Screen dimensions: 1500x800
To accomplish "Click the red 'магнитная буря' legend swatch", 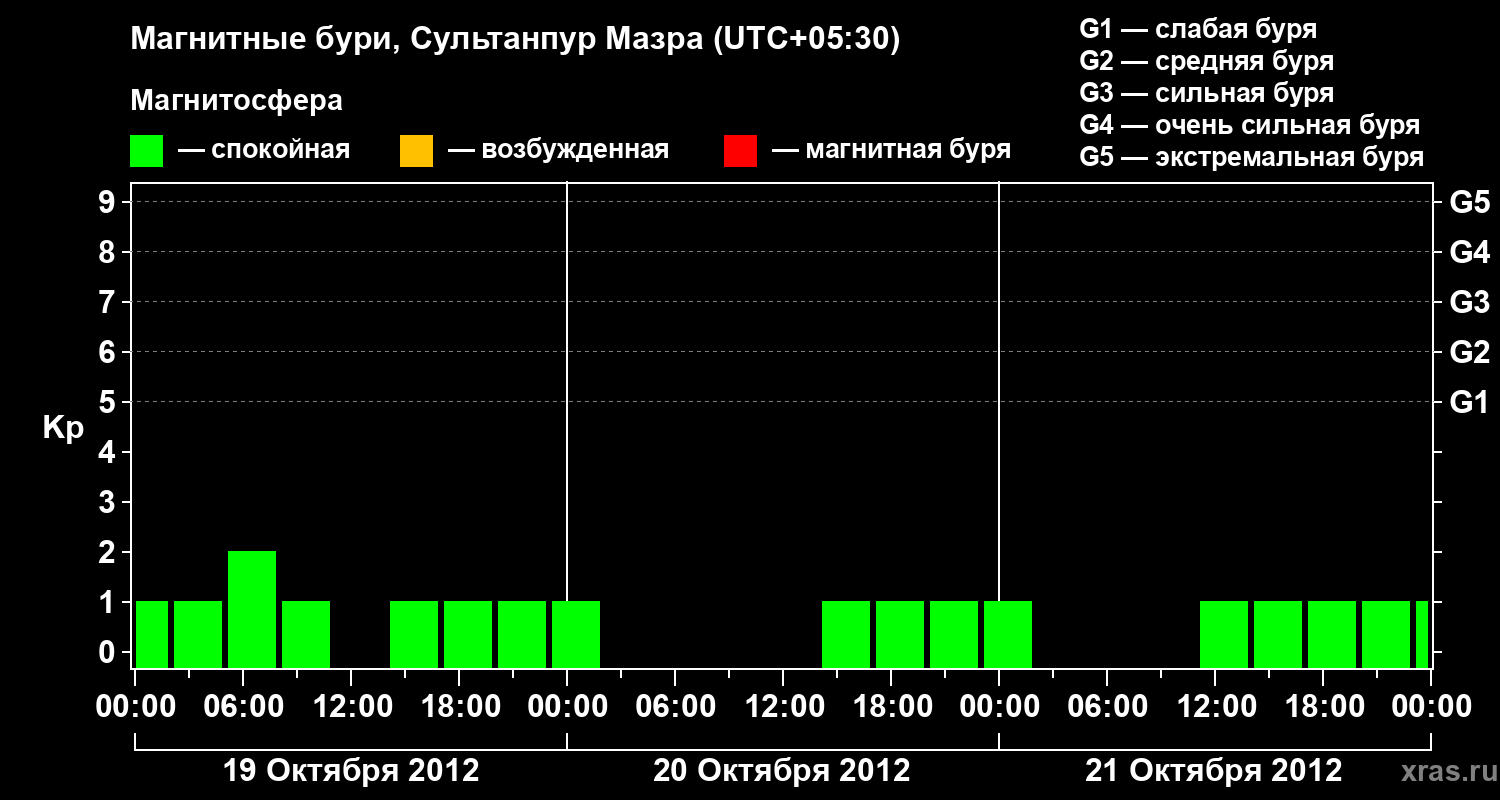I will [x=740, y=151].
